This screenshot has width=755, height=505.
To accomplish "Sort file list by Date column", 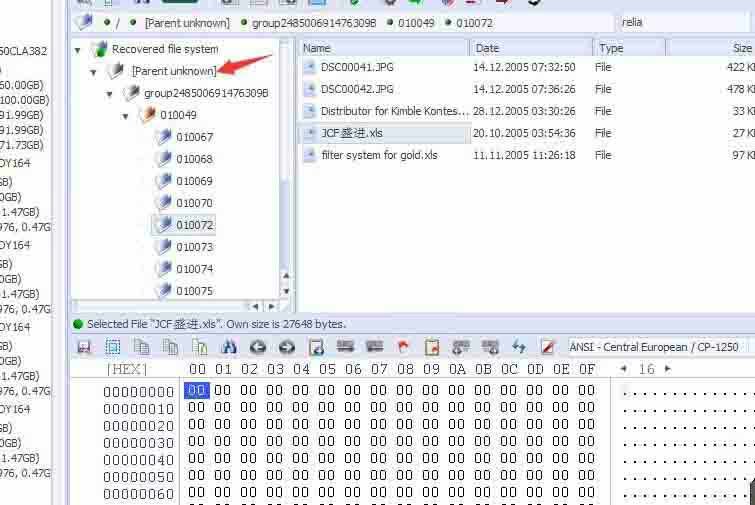I will [x=530, y=48].
